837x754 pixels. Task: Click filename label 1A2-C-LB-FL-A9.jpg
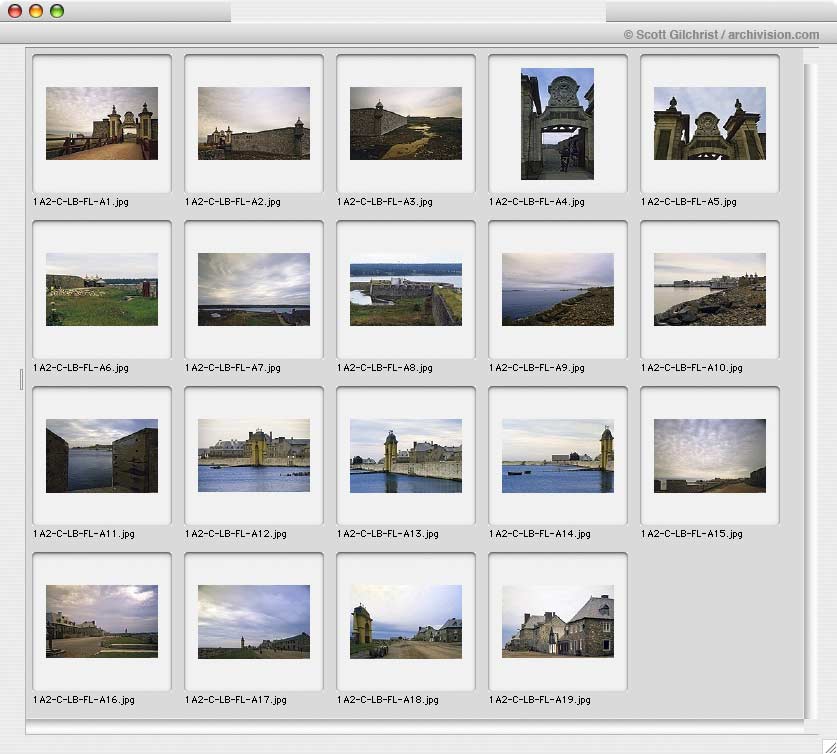coord(537,368)
